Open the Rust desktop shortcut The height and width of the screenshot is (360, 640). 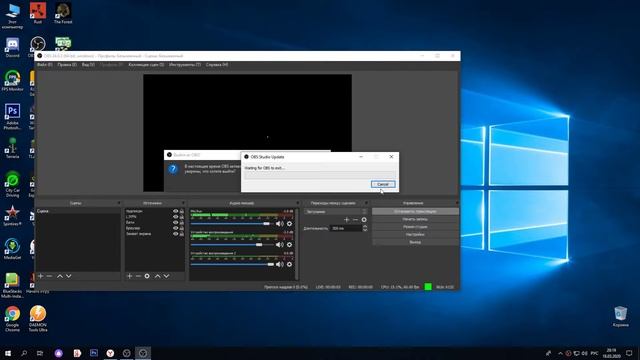click(x=38, y=13)
